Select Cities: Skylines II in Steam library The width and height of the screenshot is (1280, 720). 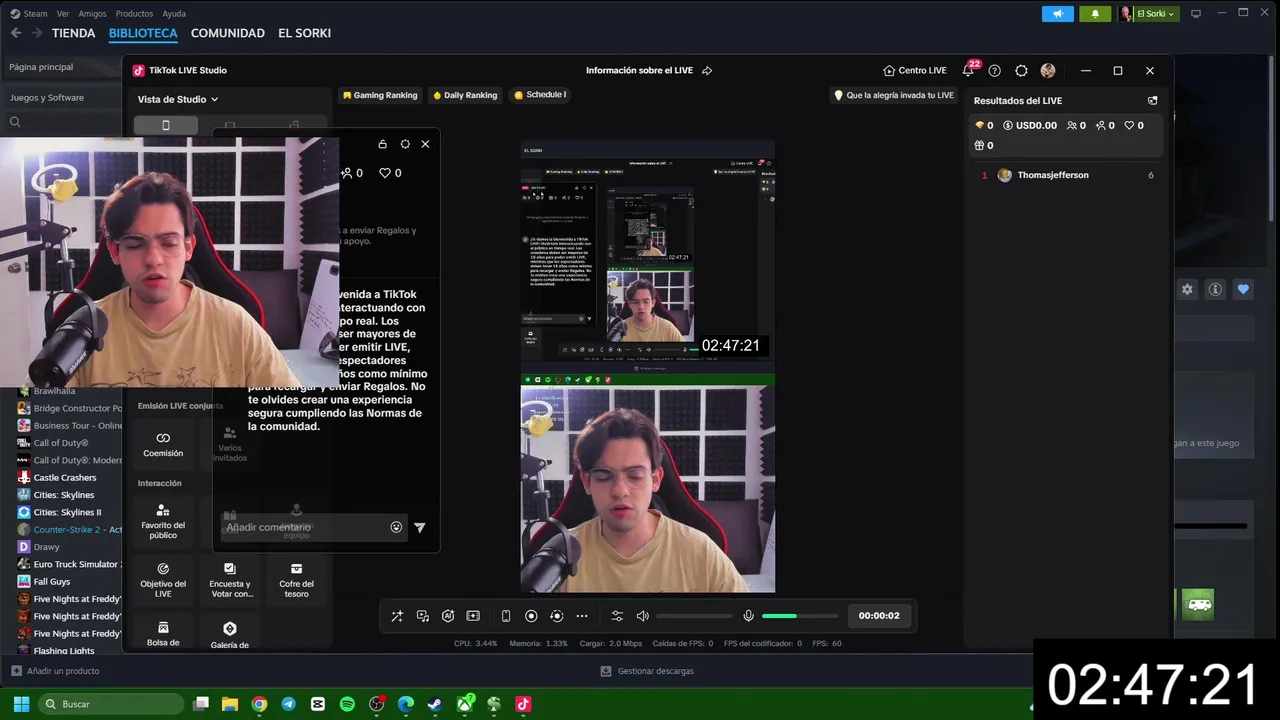pos(67,512)
